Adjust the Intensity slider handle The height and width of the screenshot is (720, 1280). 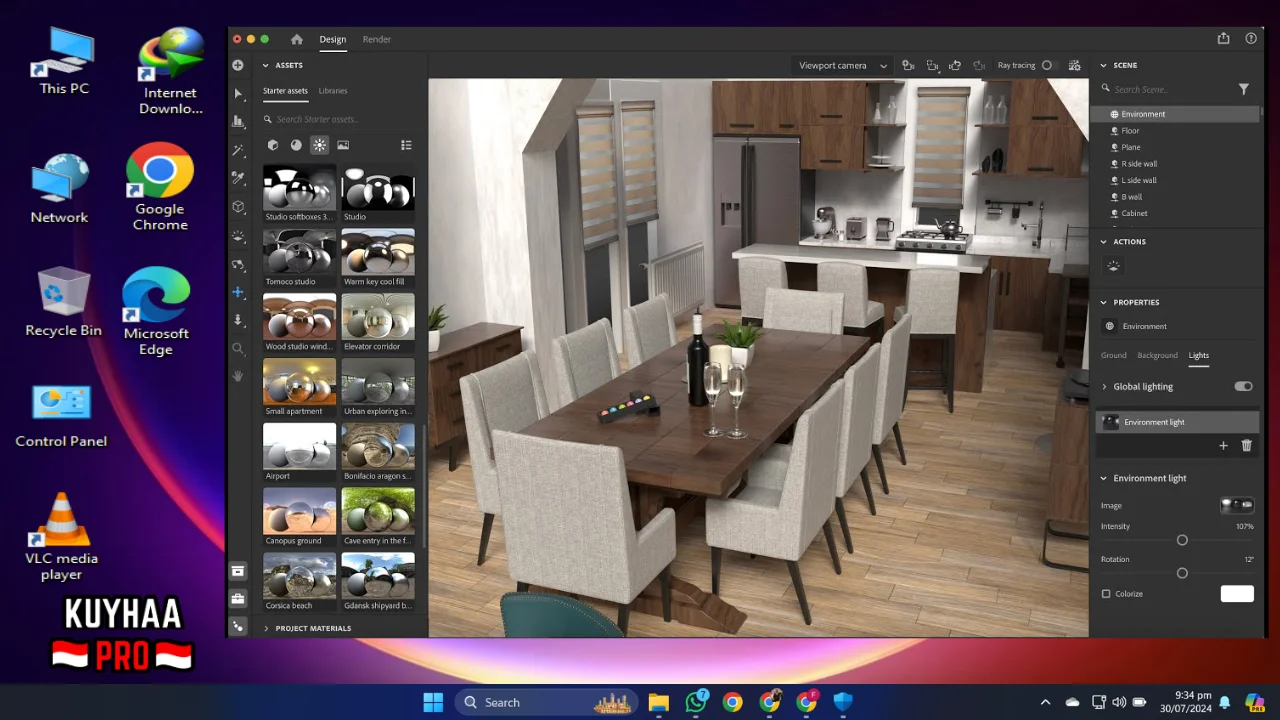[1182, 540]
